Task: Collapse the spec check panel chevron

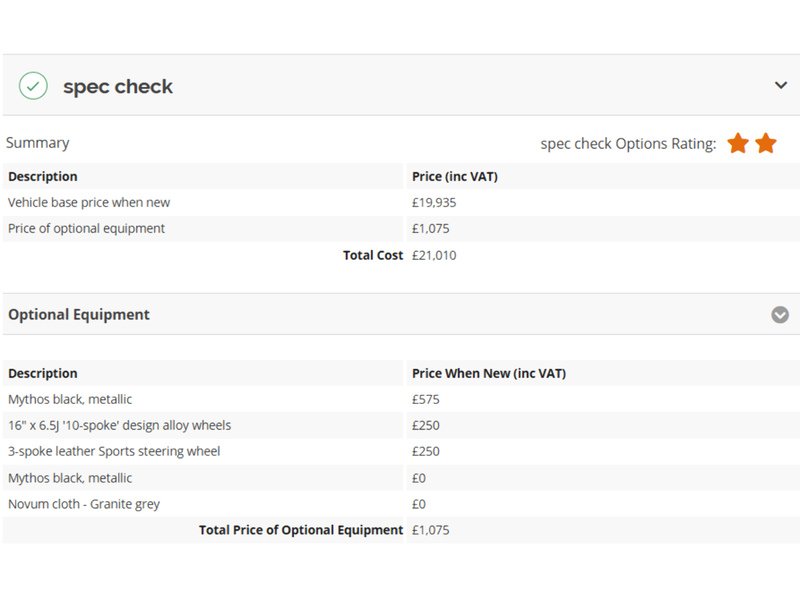Action: (x=781, y=85)
